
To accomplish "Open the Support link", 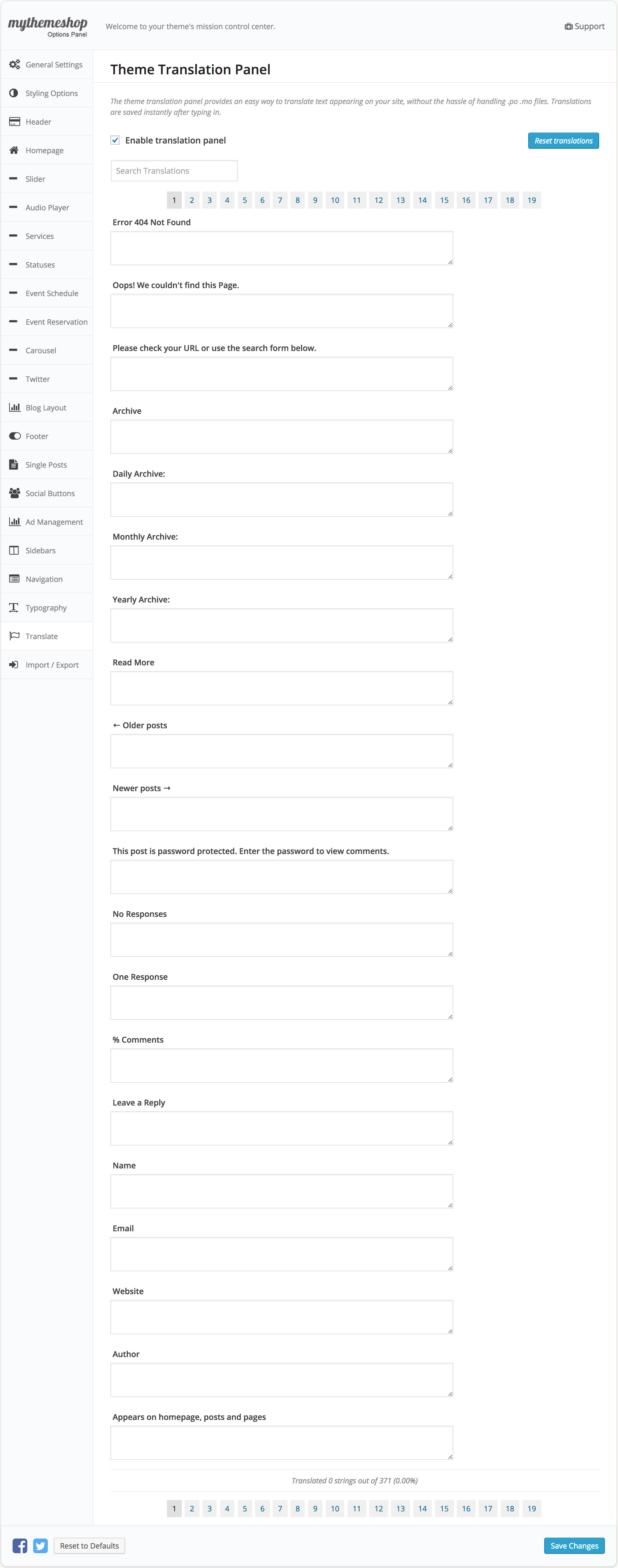I will (x=585, y=26).
